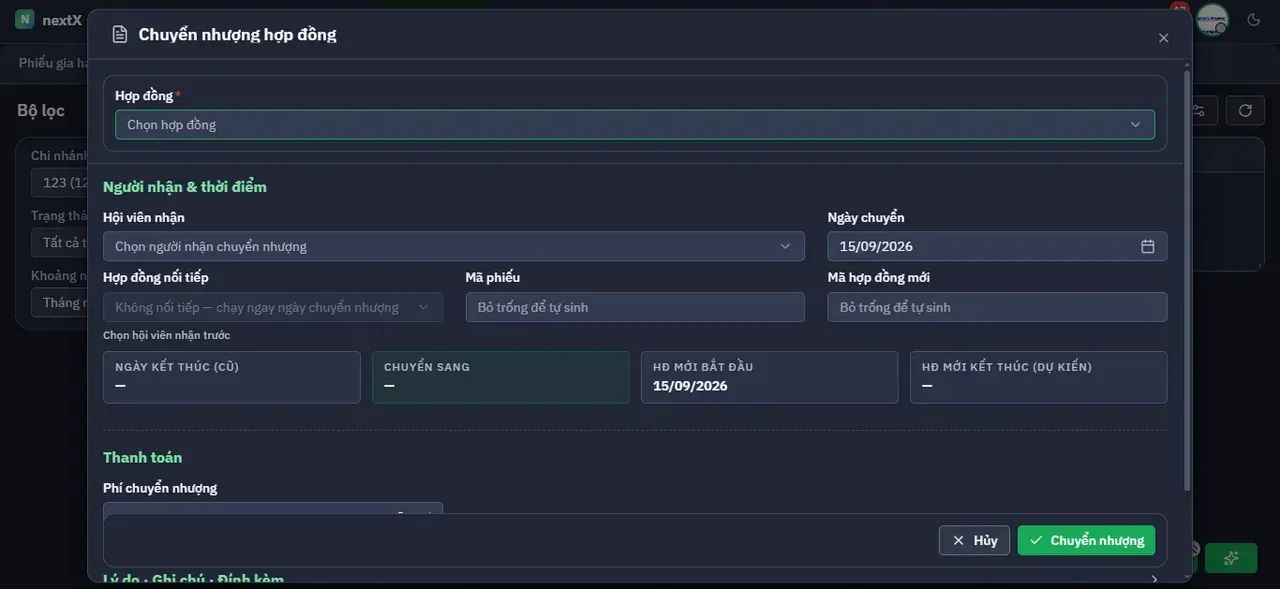Open the Trạng thái filter showing Tất cả

click(x=60, y=242)
